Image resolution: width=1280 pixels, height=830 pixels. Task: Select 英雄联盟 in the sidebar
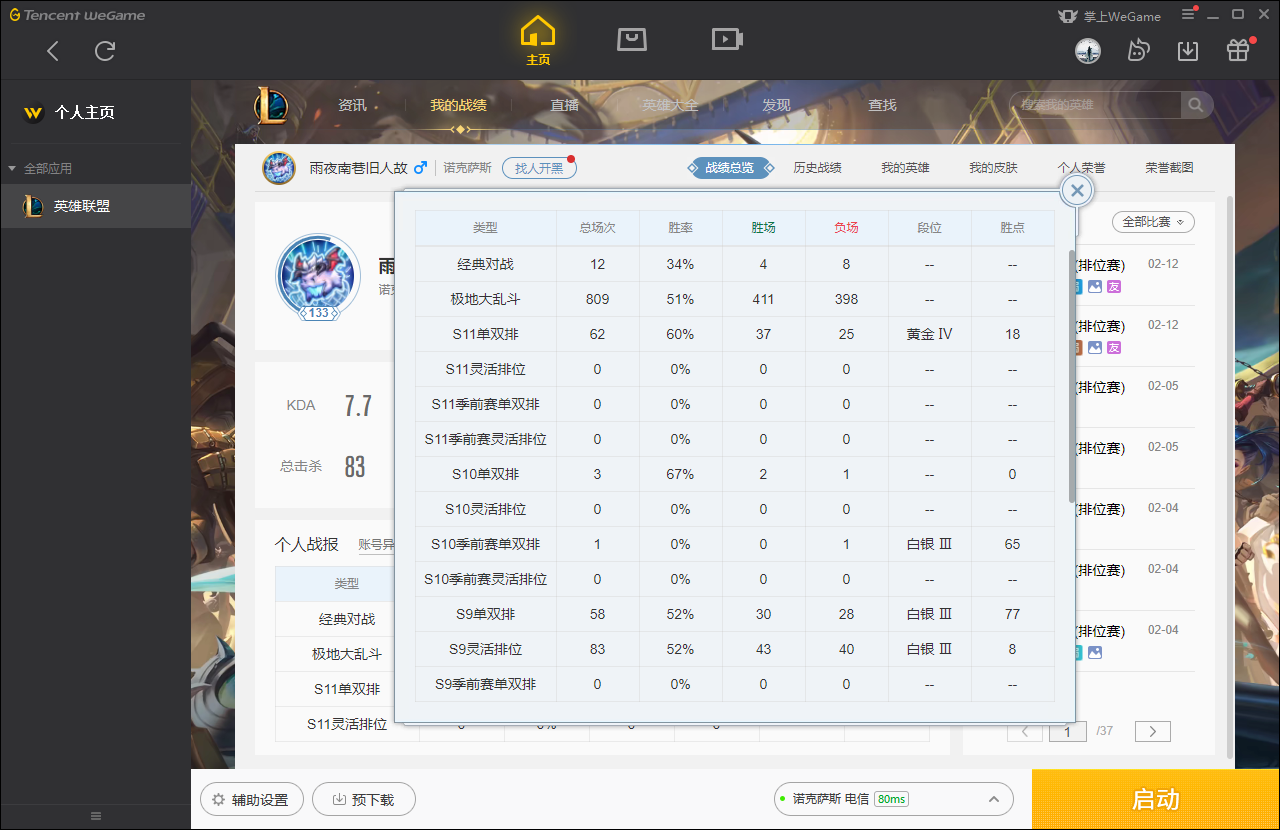(95, 206)
